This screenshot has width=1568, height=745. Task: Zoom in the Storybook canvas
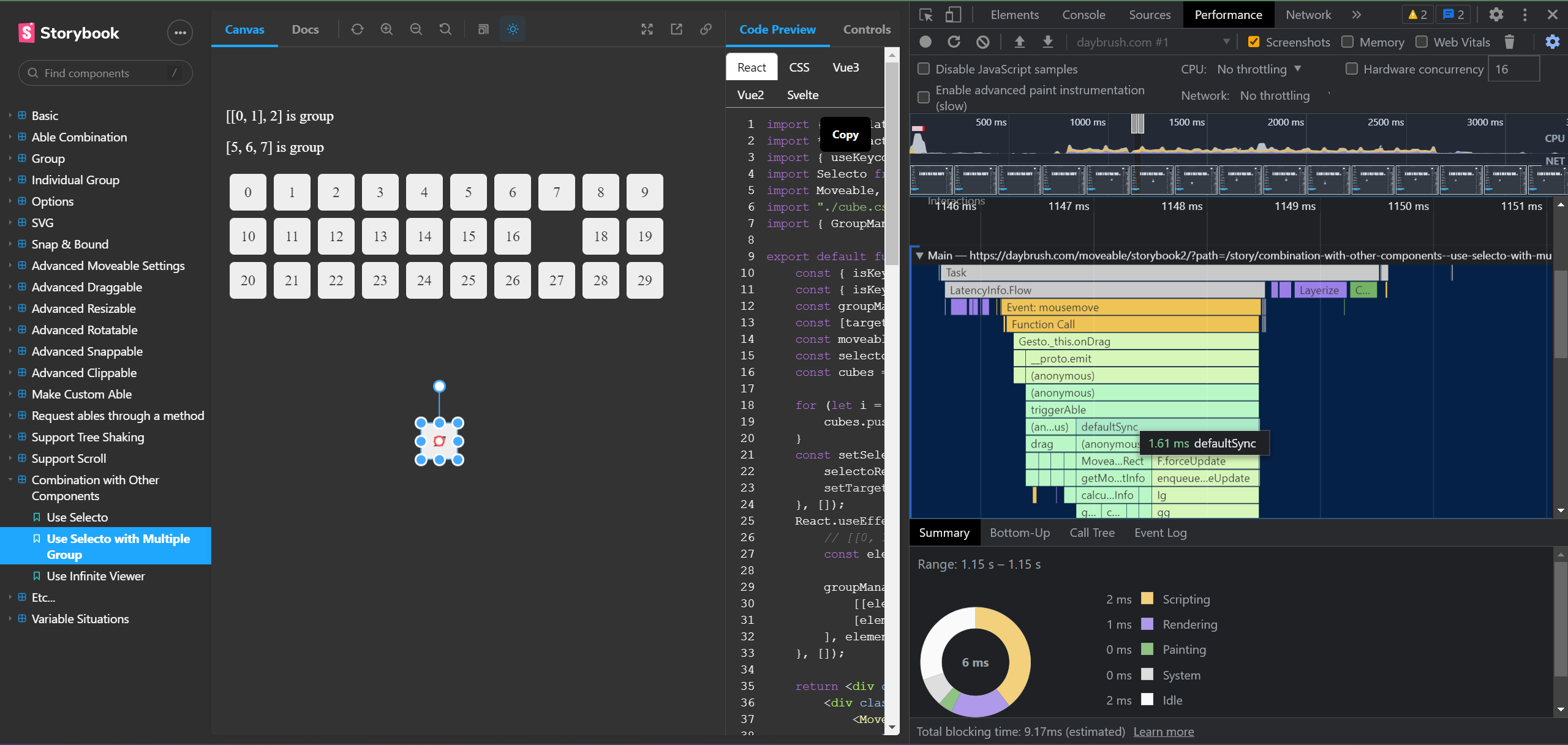click(x=386, y=29)
